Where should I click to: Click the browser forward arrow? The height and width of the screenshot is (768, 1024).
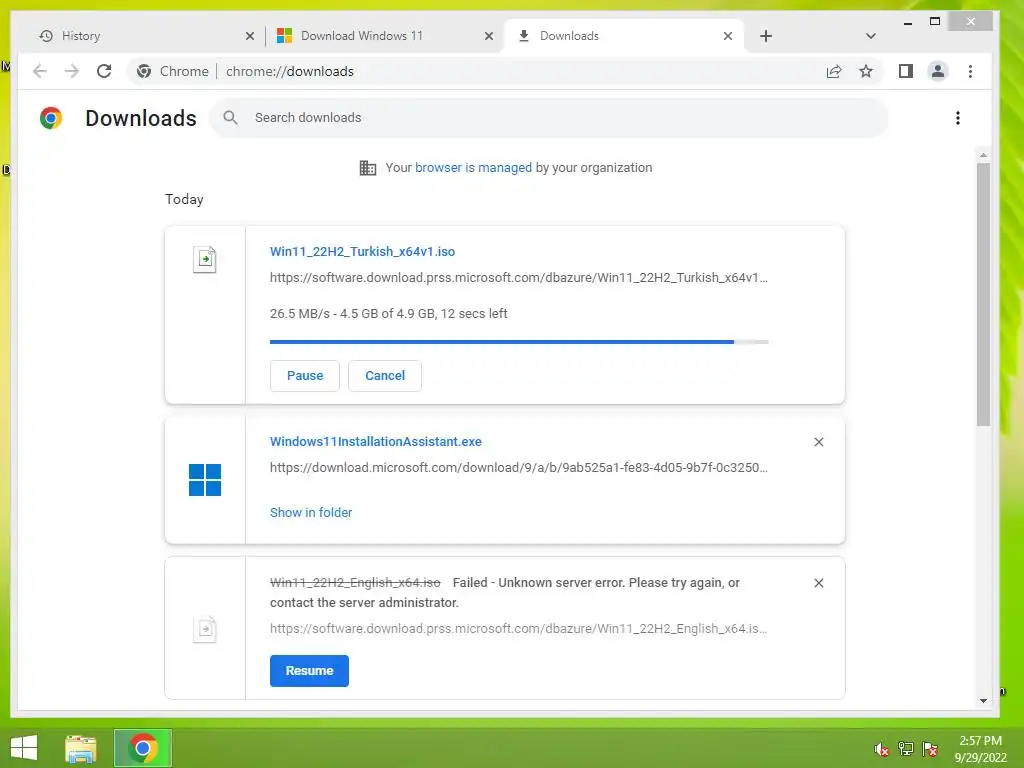click(x=72, y=71)
